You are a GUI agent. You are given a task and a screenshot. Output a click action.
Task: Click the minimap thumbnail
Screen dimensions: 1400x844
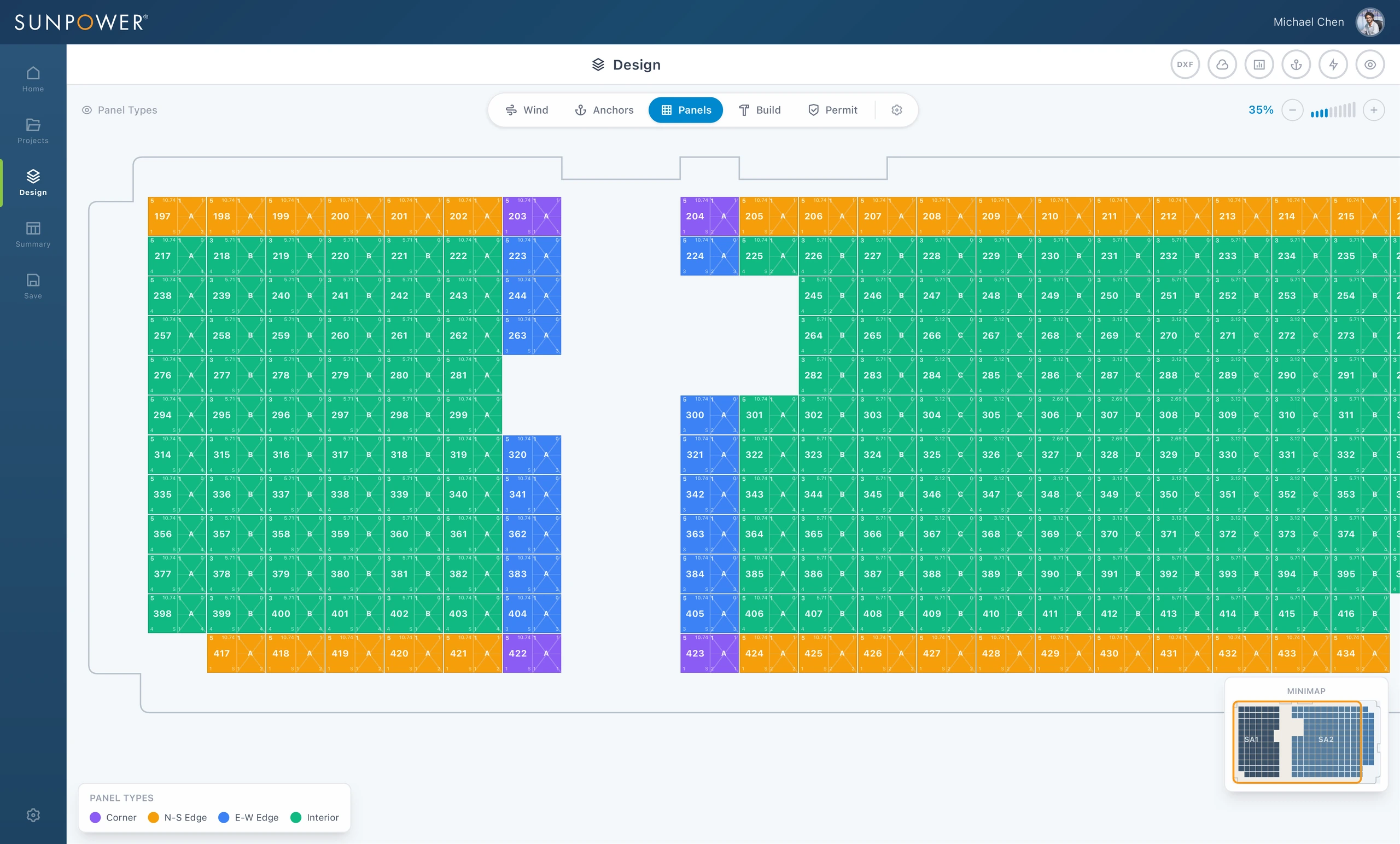click(x=1306, y=742)
